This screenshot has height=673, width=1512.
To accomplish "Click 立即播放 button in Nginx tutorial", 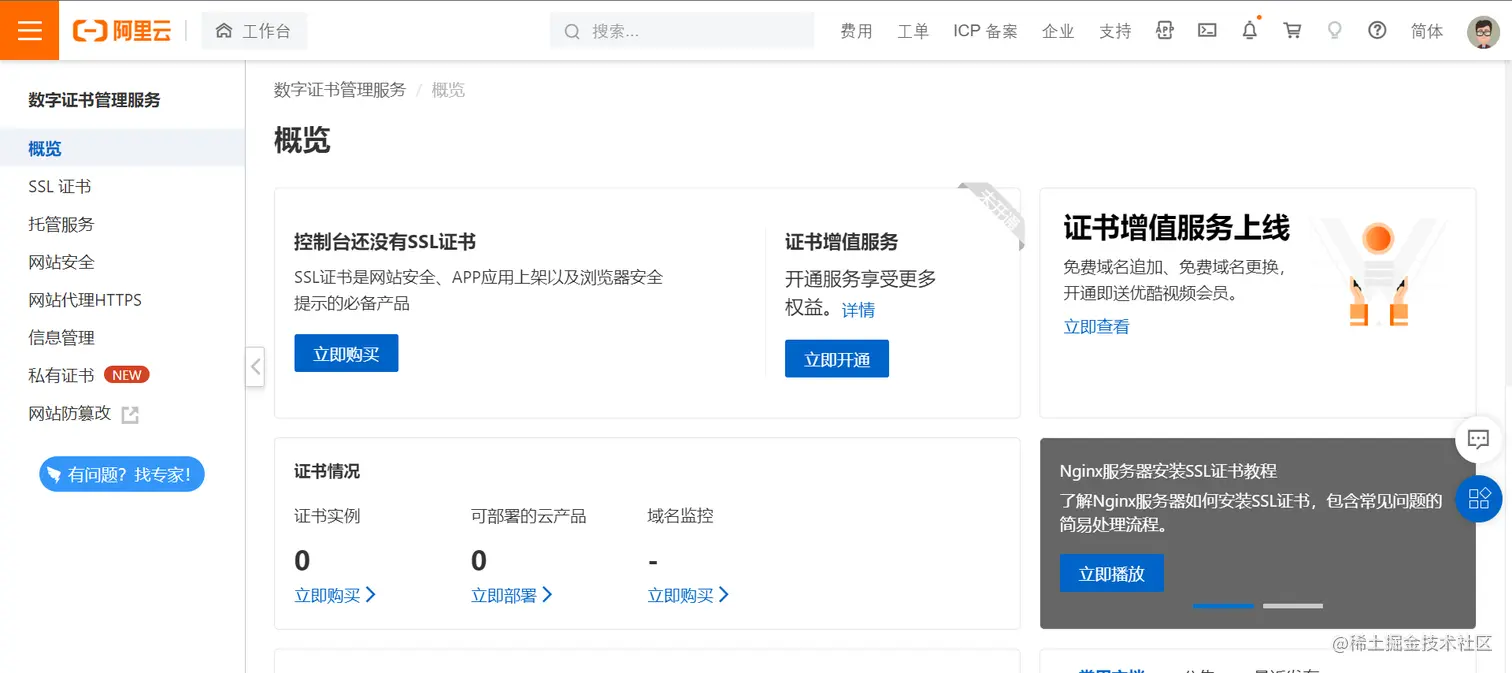I will click(1112, 573).
